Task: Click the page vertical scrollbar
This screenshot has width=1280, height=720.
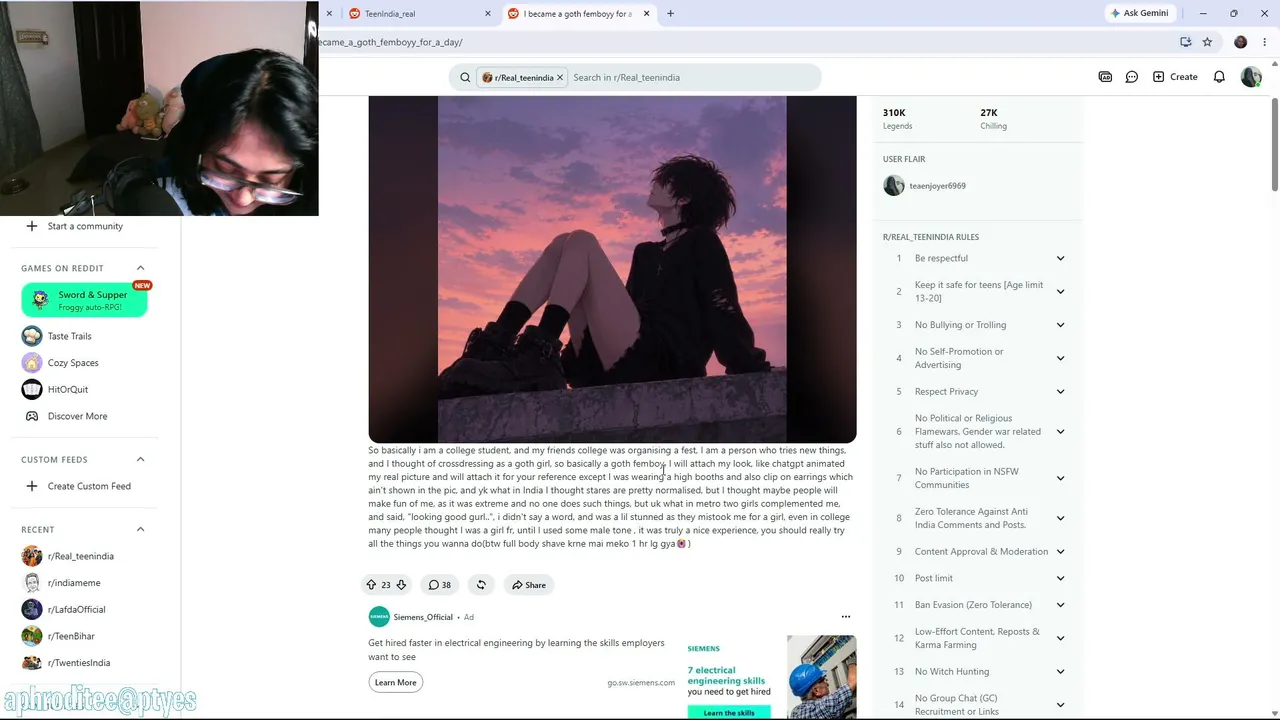Action: [1274, 144]
